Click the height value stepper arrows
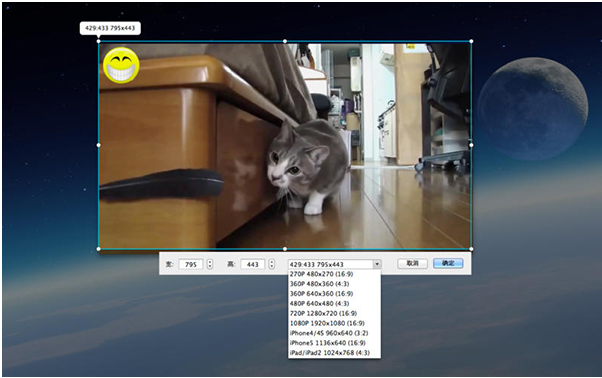The image size is (602, 378). coord(271,264)
